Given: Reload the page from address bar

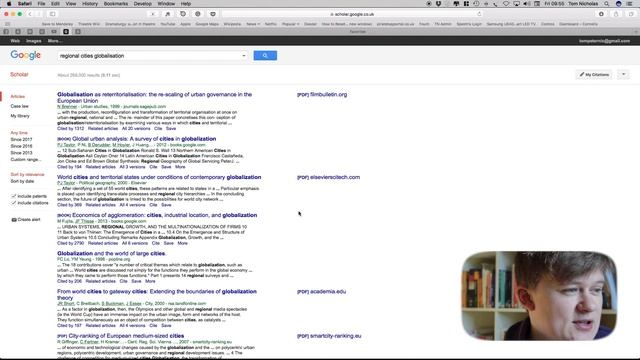Looking at the screenshot, I should pyautogui.click(x=479, y=14).
